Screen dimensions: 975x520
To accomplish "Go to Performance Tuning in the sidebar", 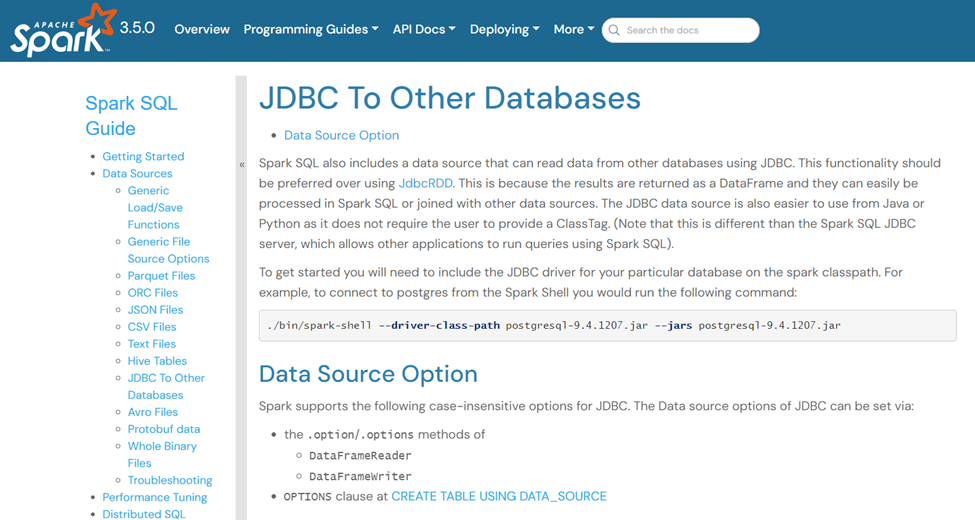I will pos(155,497).
